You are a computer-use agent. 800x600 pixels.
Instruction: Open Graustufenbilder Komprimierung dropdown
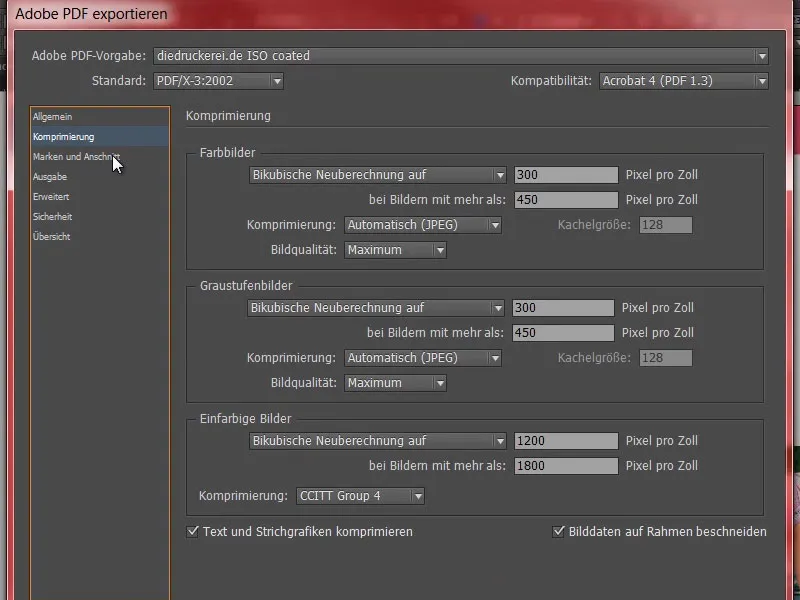click(422, 358)
